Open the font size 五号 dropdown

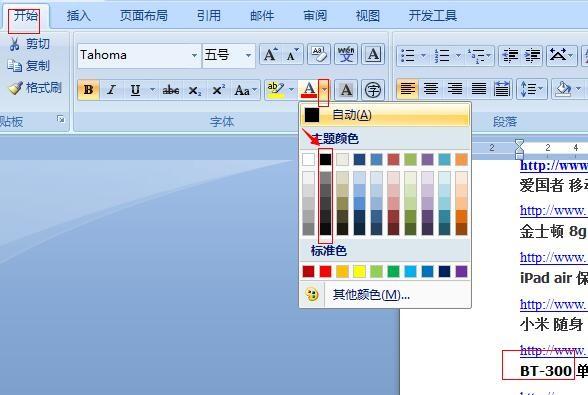point(248,56)
